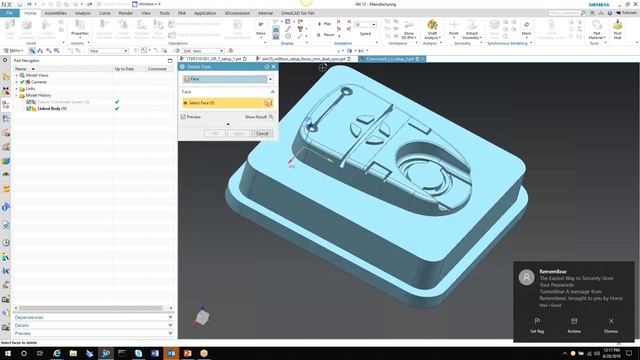Click Show Result magnifier icon

tap(271, 117)
